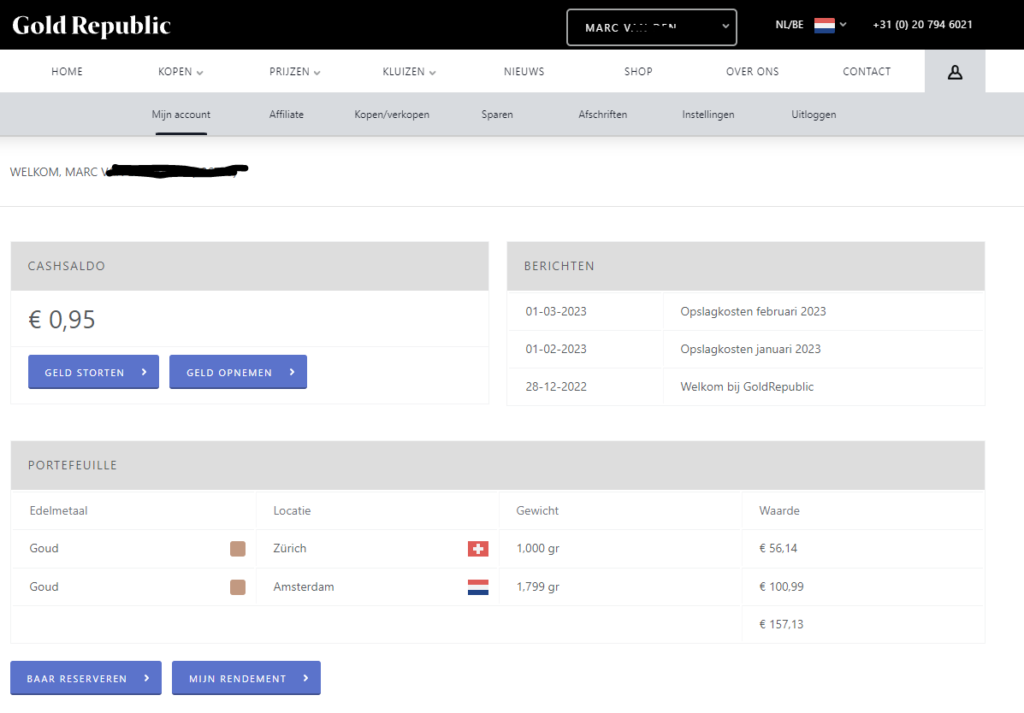Open the account name dropdown in header

pyautogui.click(x=651, y=28)
